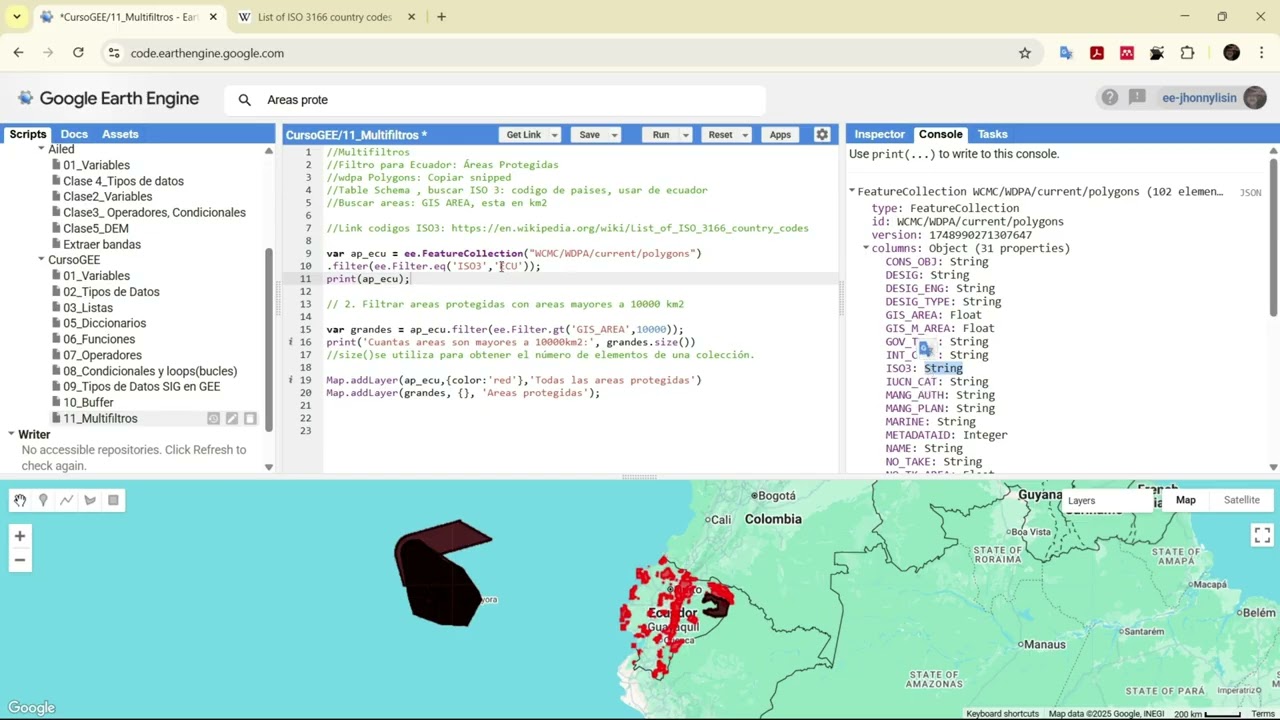This screenshot has width=1280, height=720.
Task: Open the Save dropdown arrow
Action: pos(614,135)
